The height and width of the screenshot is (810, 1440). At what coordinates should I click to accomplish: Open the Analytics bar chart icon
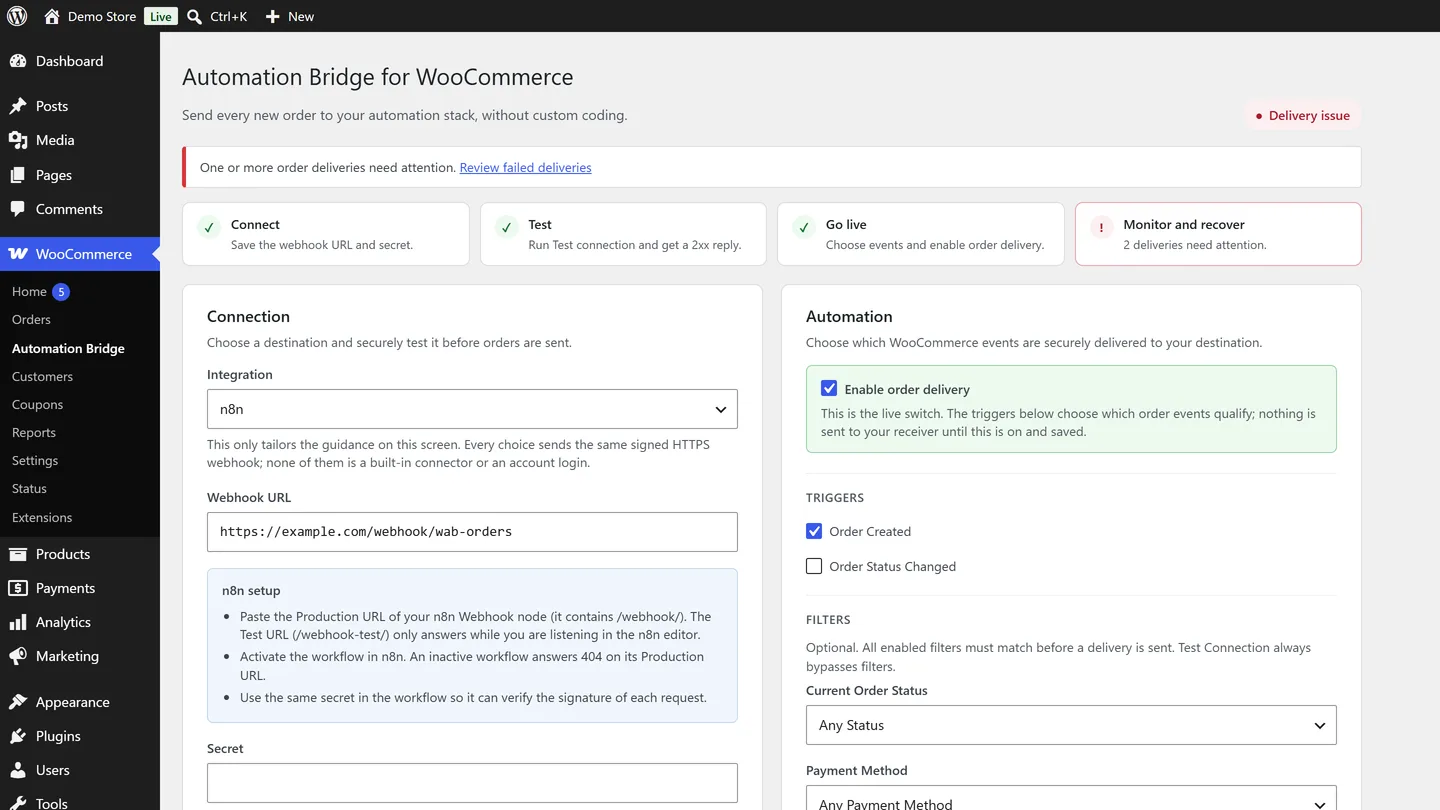[18, 622]
